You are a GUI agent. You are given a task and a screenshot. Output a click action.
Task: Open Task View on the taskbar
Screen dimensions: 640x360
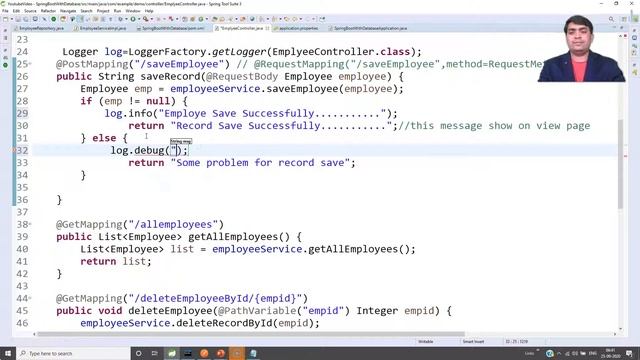tap(155, 353)
